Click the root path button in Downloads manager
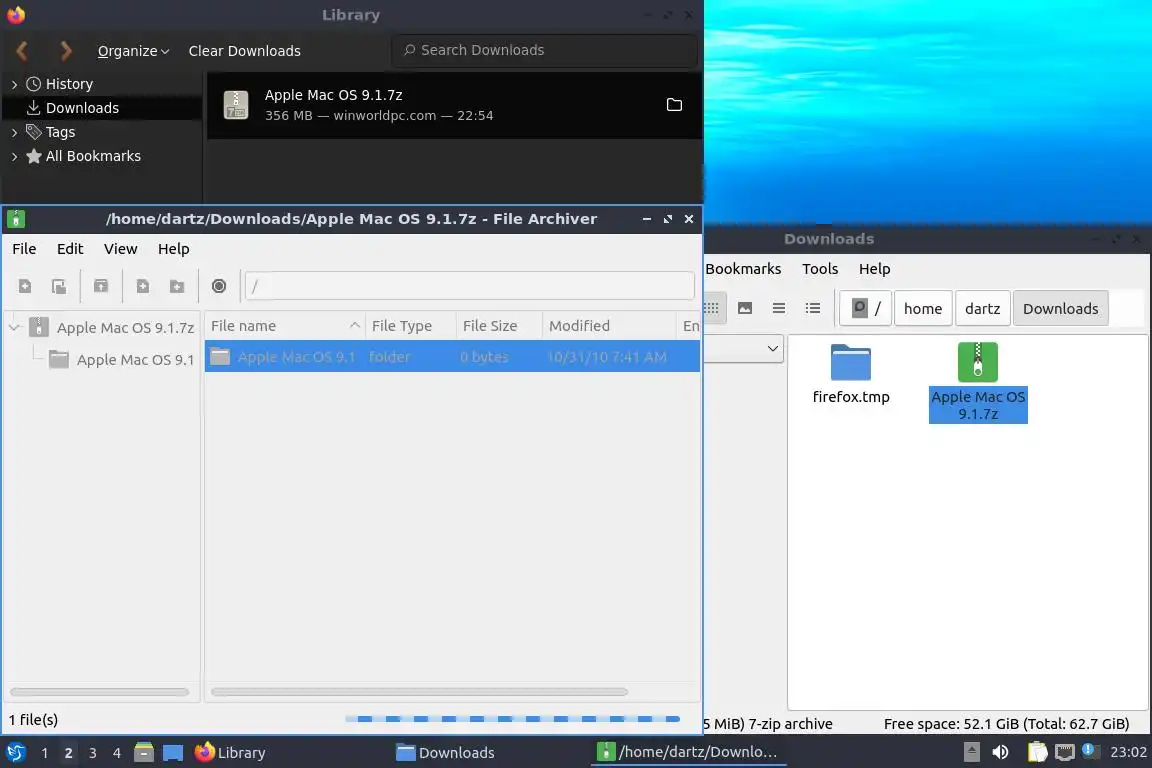This screenshot has height=768, width=1152. coord(865,308)
